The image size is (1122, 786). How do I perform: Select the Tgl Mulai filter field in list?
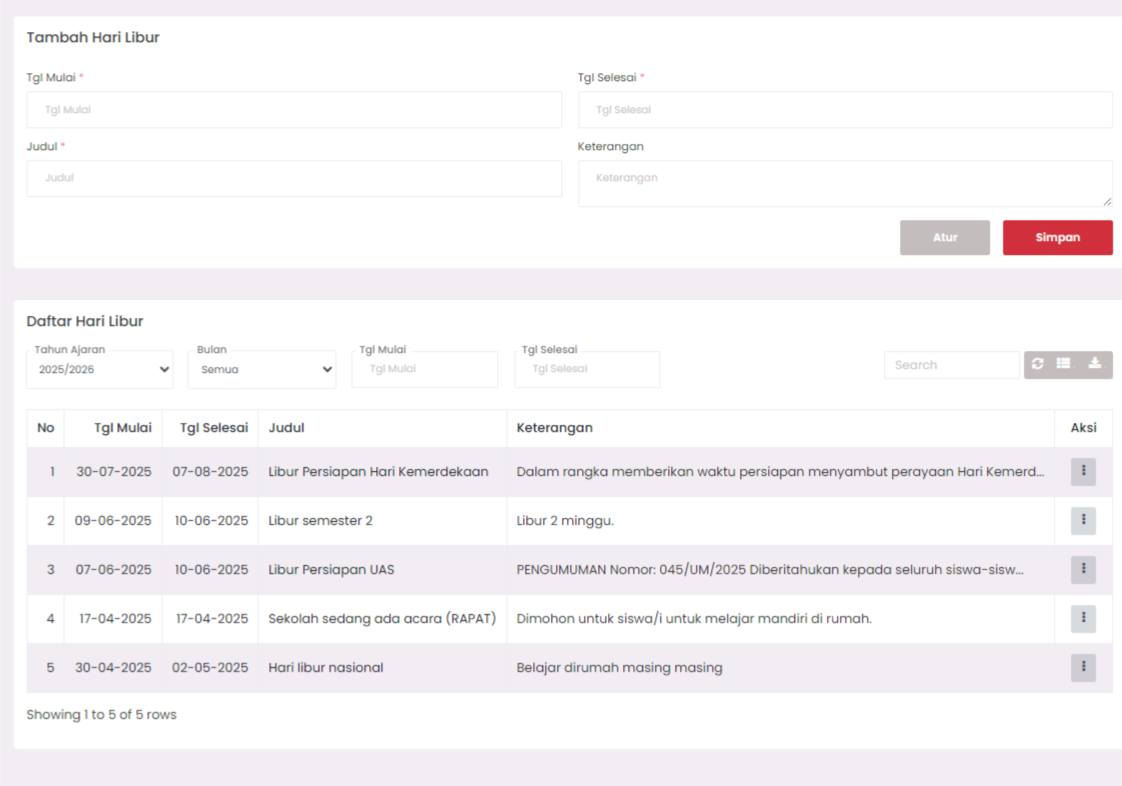[x=425, y=369]
